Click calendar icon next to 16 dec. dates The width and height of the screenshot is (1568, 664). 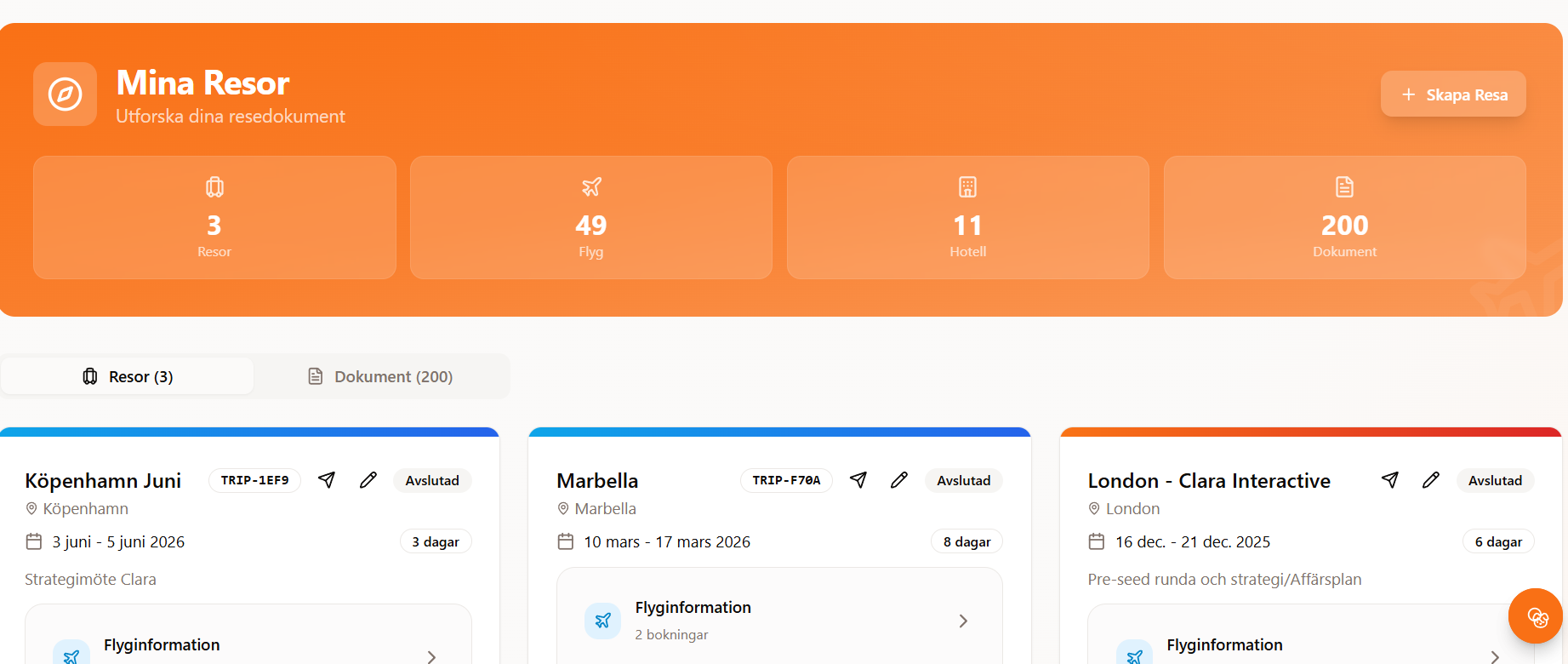(1097, 541)
